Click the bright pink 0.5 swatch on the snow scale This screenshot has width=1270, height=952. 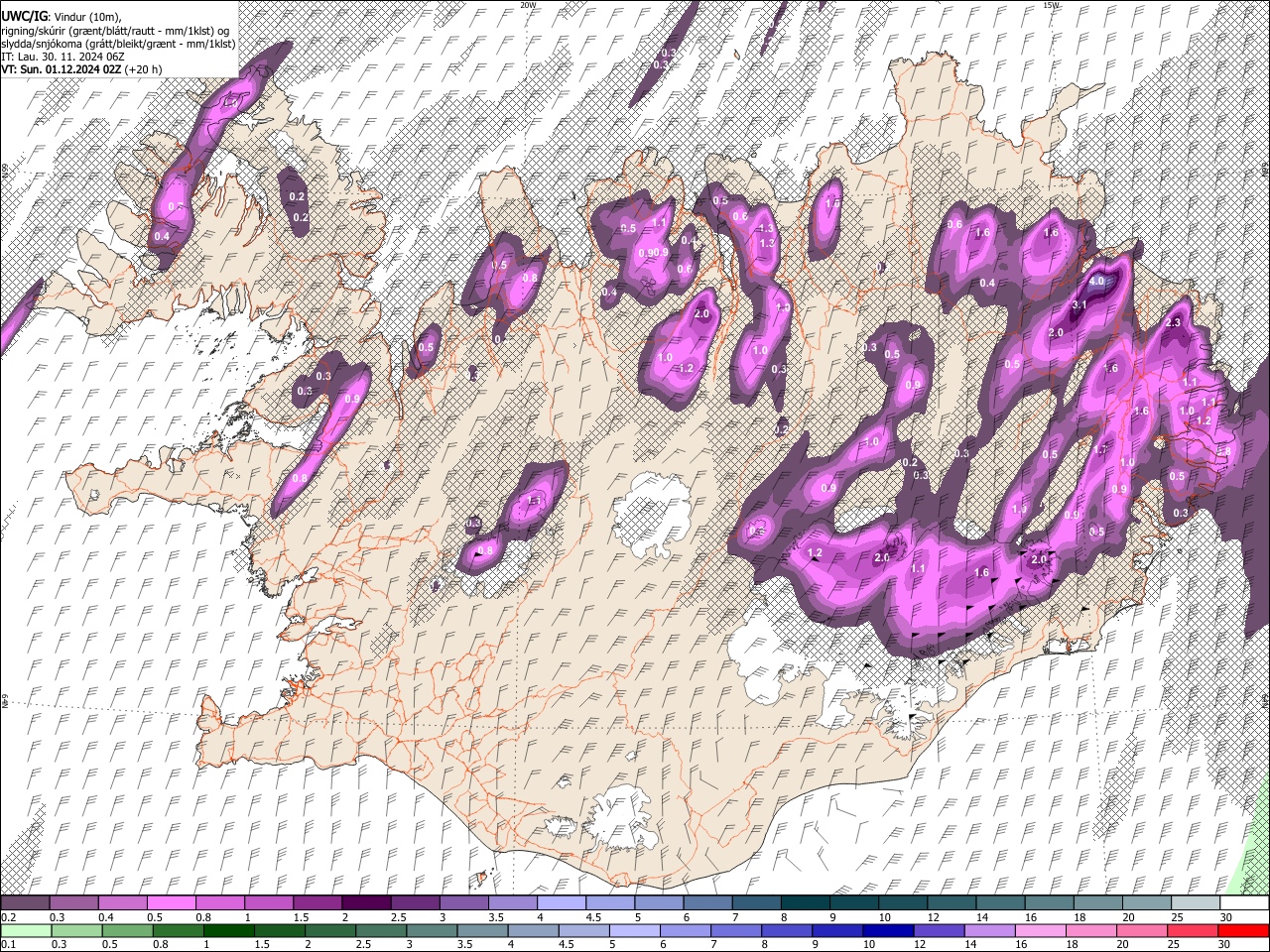(x=171, y=903)
